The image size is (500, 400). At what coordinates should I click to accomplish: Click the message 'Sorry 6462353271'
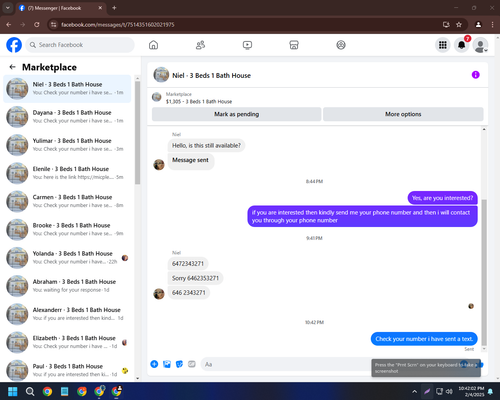tap(195, 278)
